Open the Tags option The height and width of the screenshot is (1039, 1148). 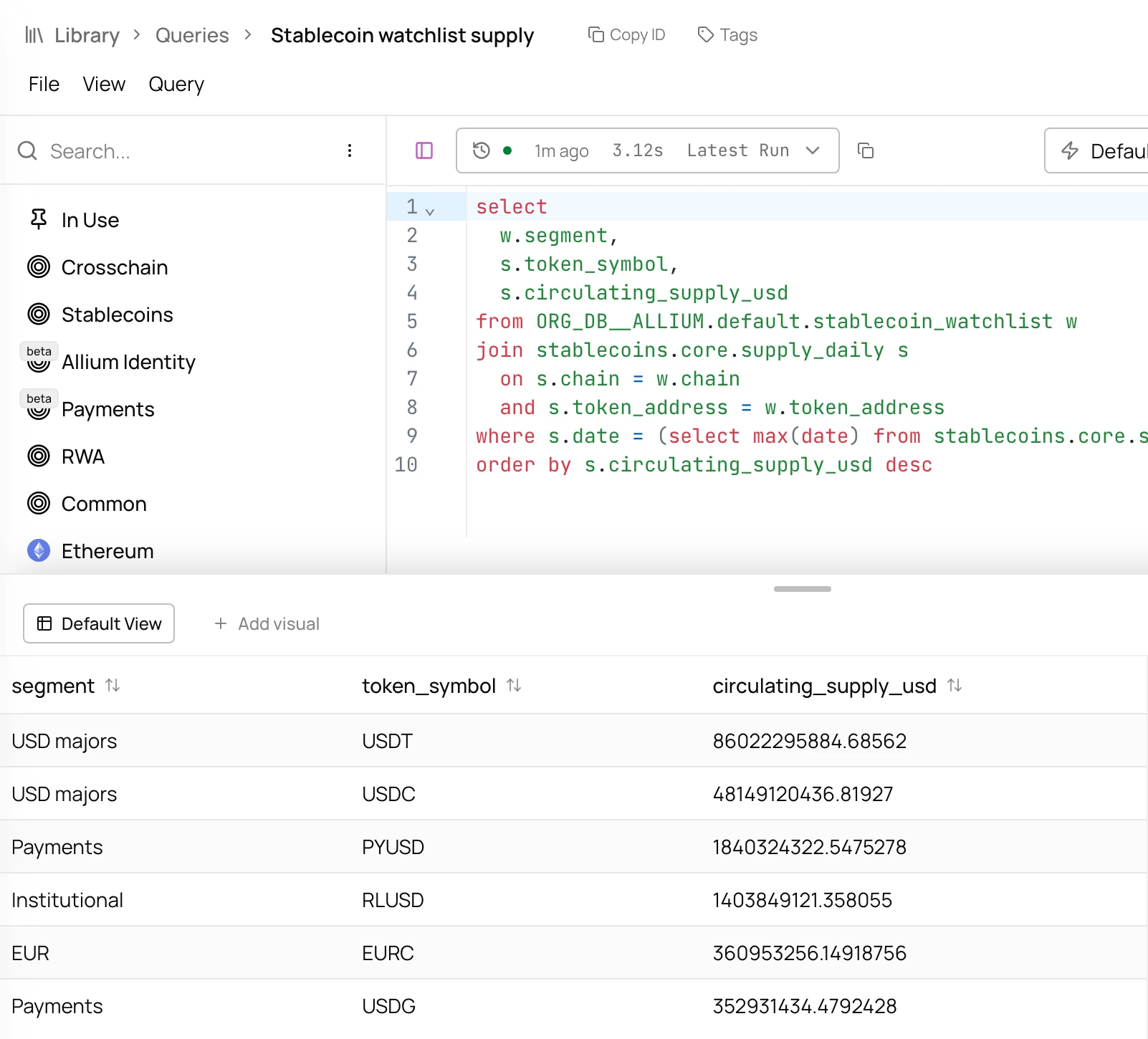(x=727, y=34)
